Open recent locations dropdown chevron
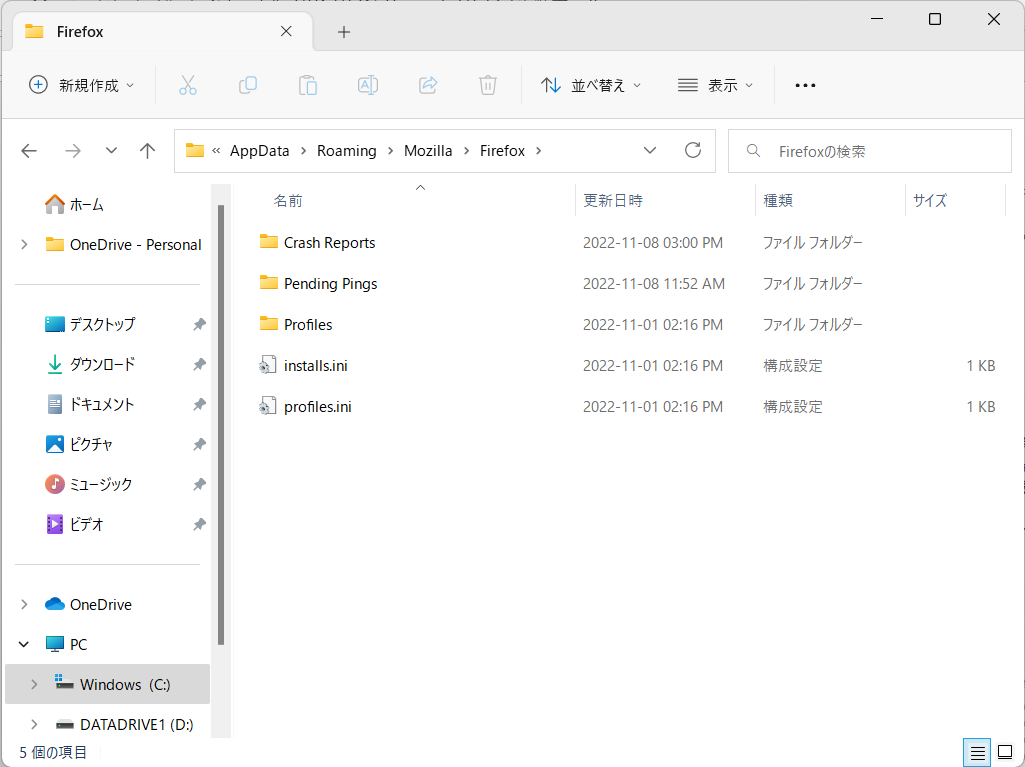The width and height of the screenshot is (1025, 767). click(x=111, y=151)
